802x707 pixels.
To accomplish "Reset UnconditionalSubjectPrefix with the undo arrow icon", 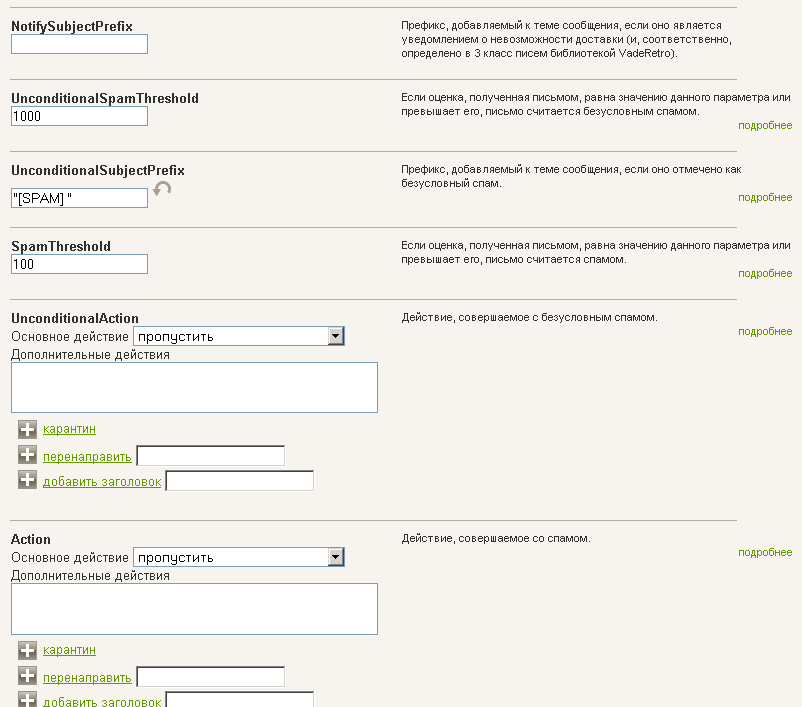I will pos(162,189).
